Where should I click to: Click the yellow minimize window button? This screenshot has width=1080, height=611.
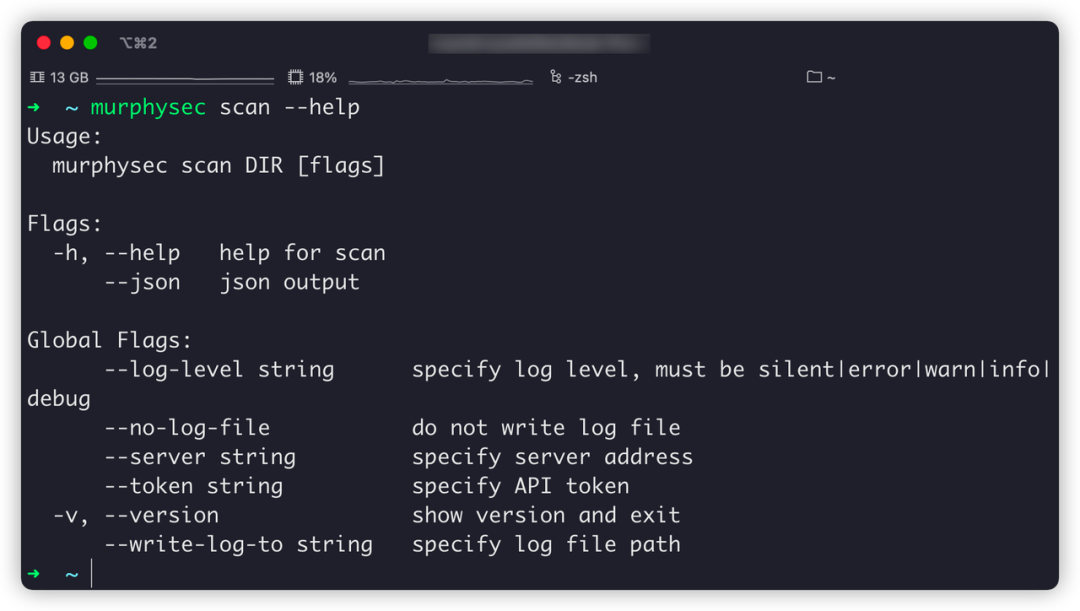point(67,42)
